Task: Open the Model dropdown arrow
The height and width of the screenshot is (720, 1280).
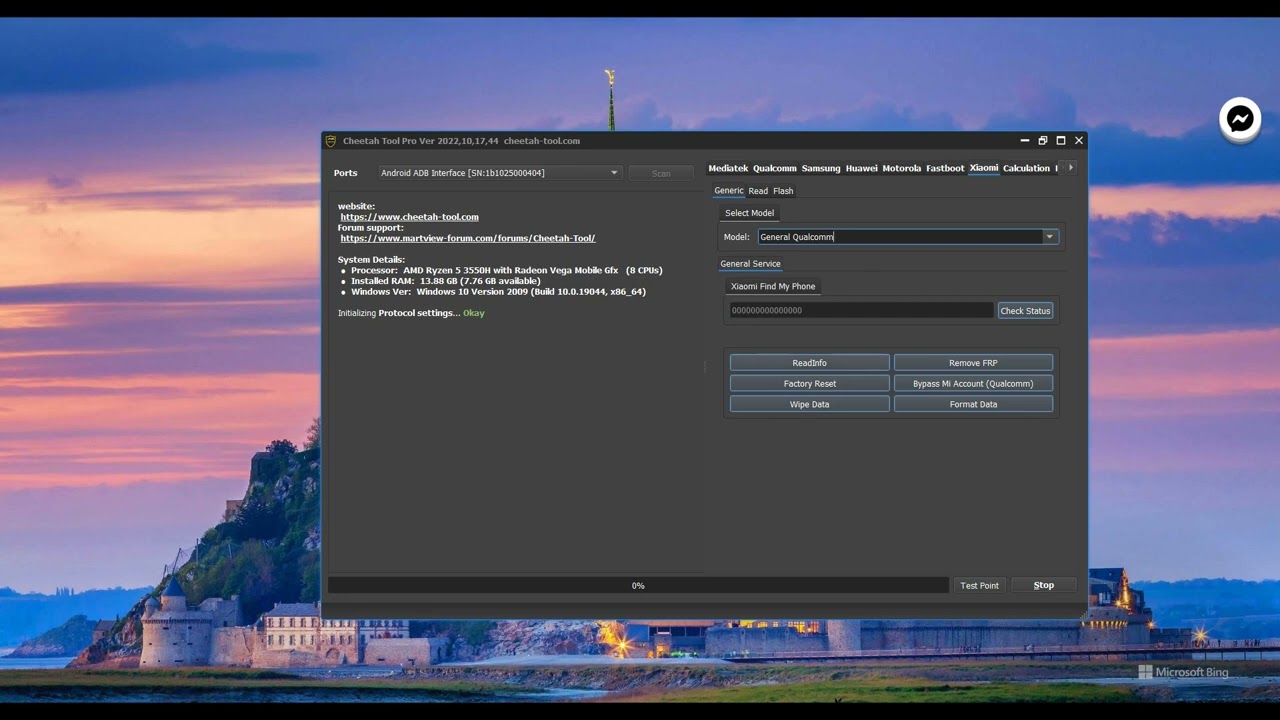Action: tap(1049, 237)
